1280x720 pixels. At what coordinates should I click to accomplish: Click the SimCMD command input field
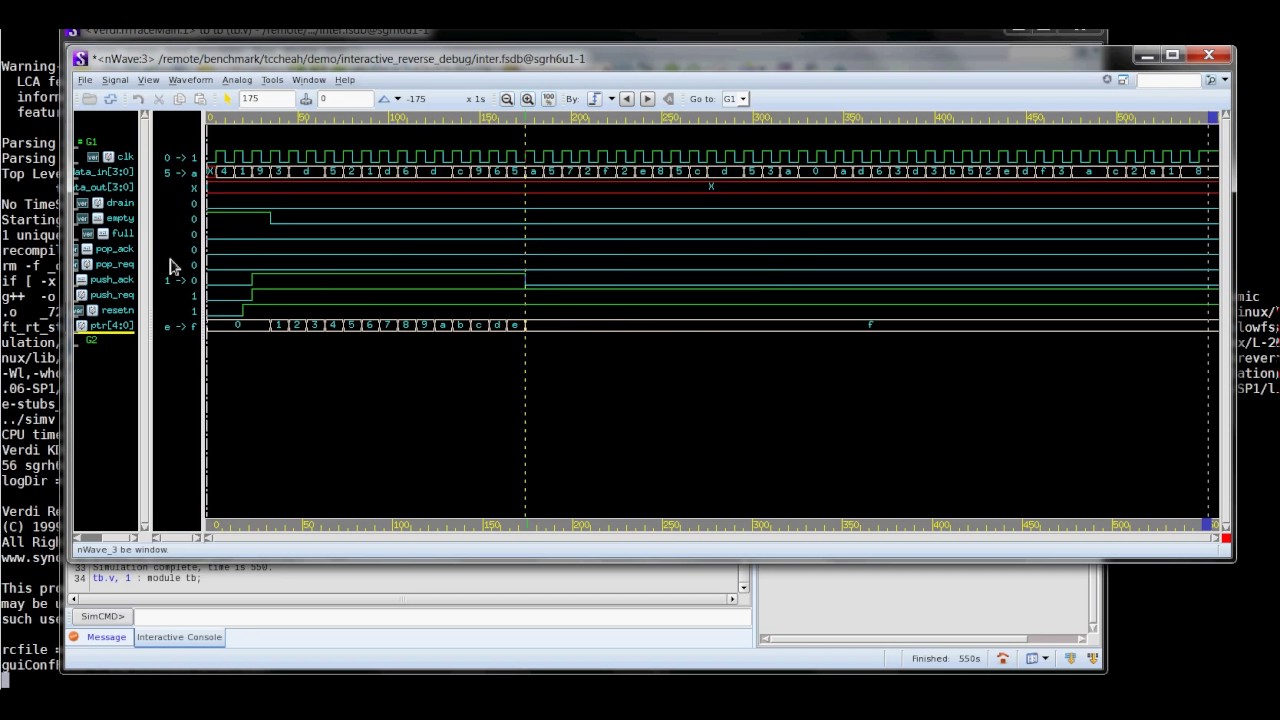tap(441, 616)
